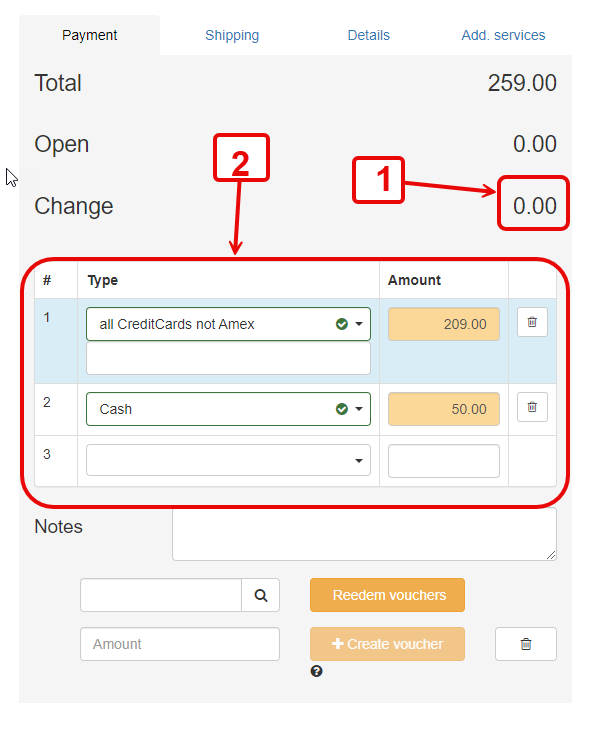Click the voucher search magnifier icon
604x732 pixels.
[261, 595]
